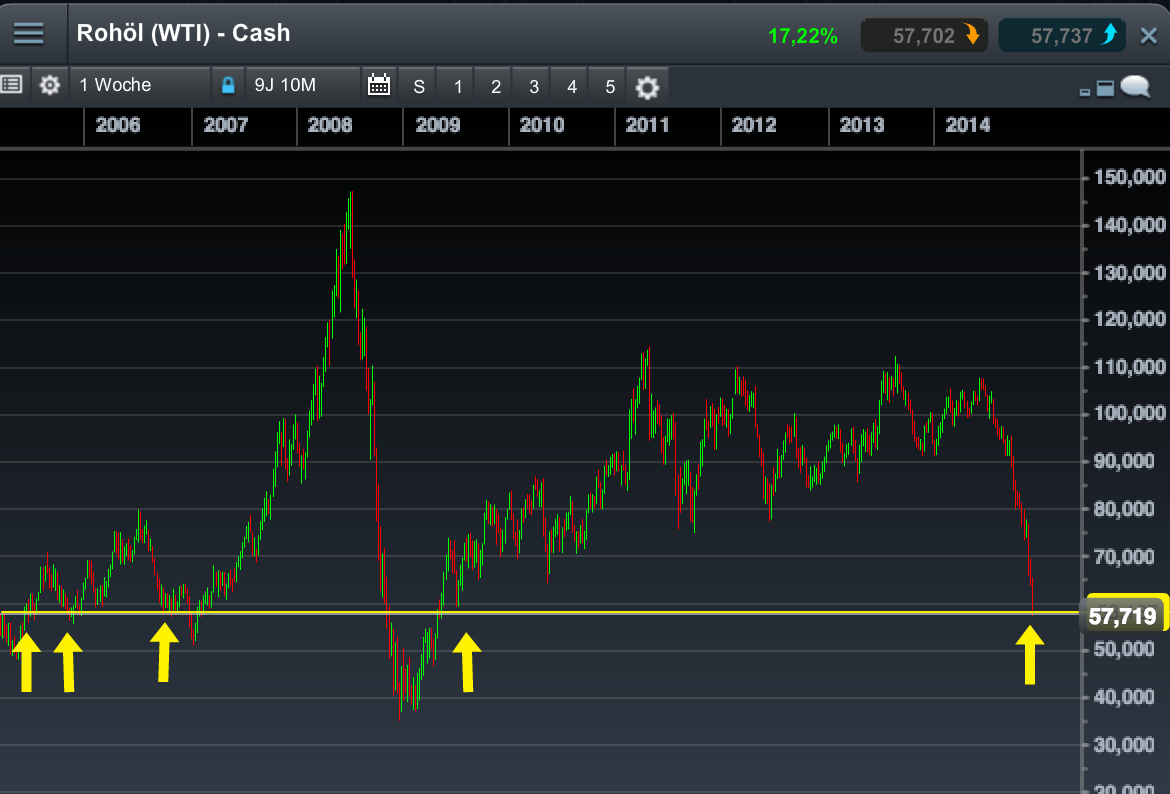Image resolution: width=1170 pixels, height=794 pixels.
Task: Close the Rohöl (WTI) chart window
Action: click(1148, 35)
